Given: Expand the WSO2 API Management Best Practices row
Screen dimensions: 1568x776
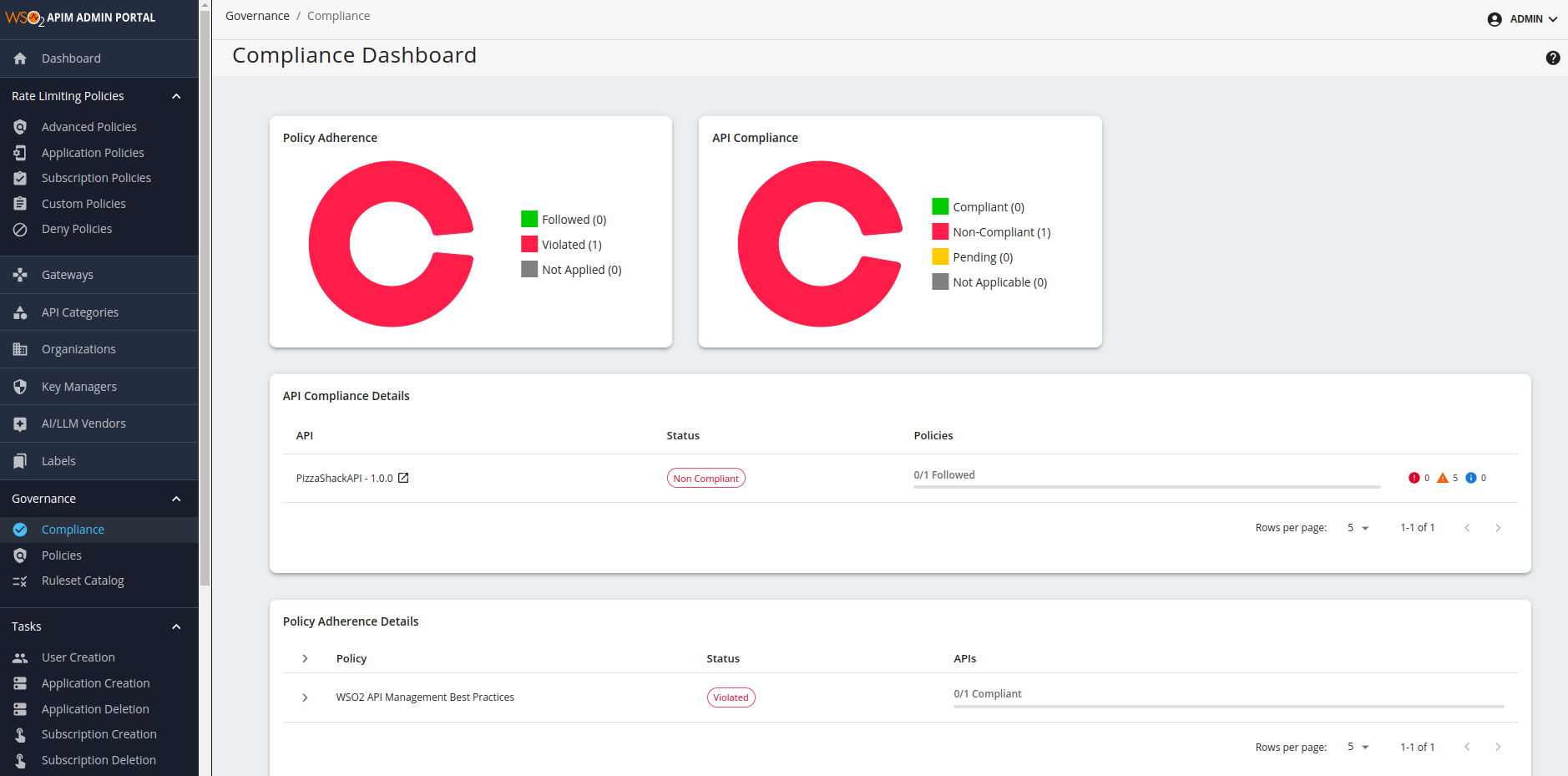Looking at the screenshot, I should pos(305,697).
